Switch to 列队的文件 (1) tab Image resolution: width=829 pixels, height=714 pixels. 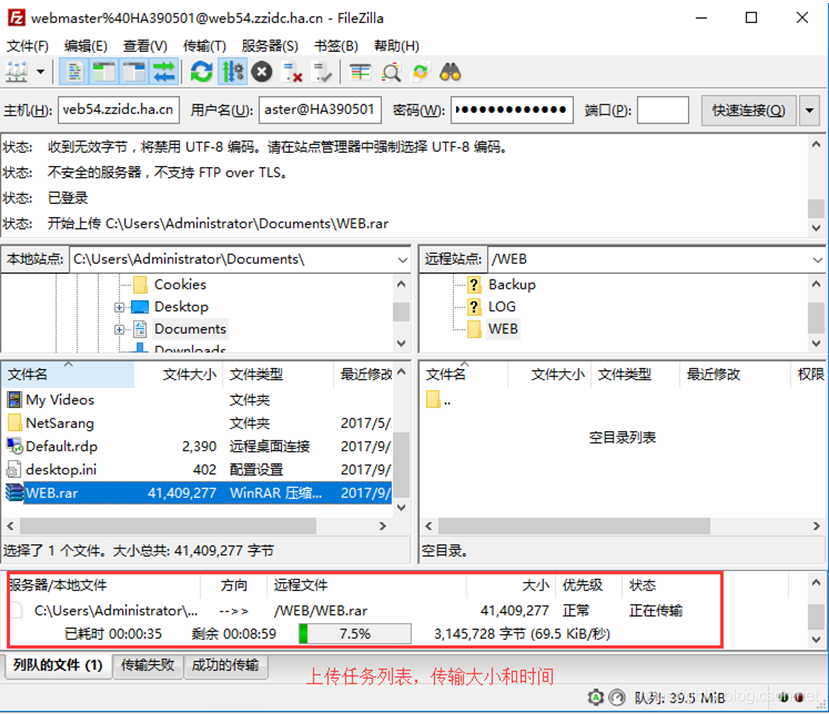pos(58,665)
